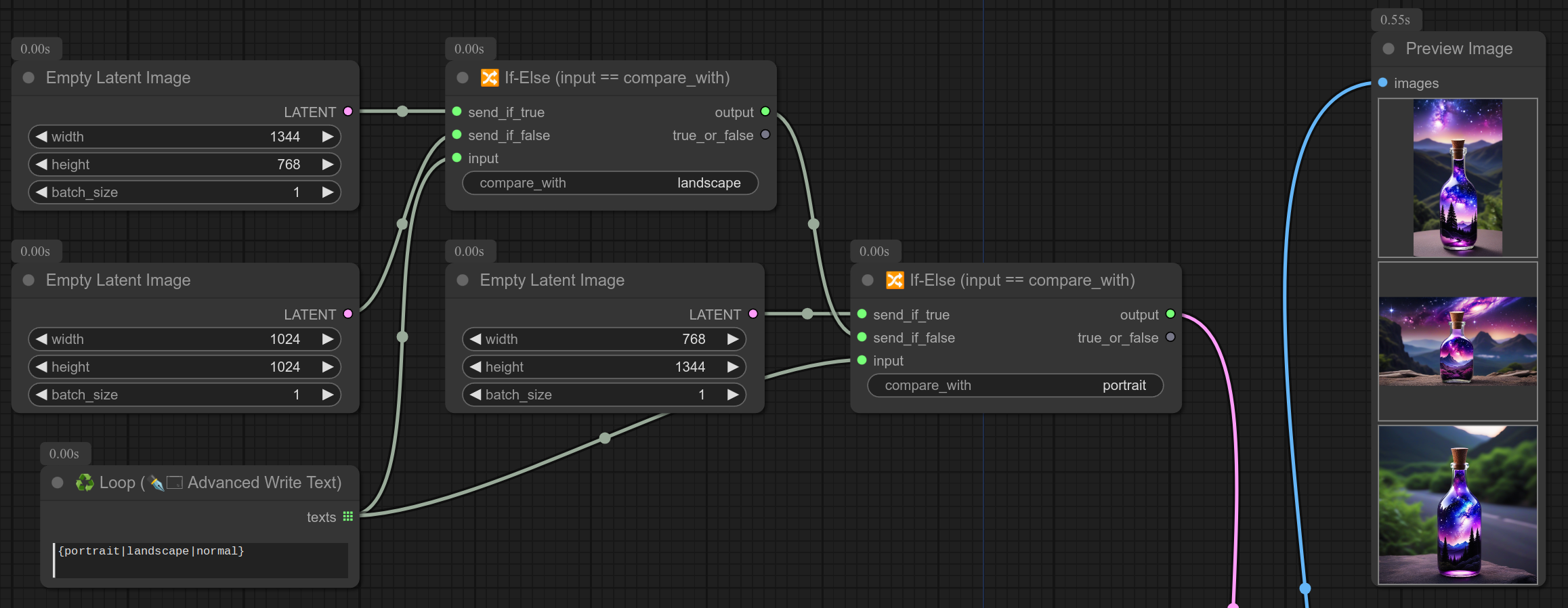Click the LATENT output socket of the 1344-width node
The width and height of the screenshot is (1568, 608).
click(x=348, y=112)
